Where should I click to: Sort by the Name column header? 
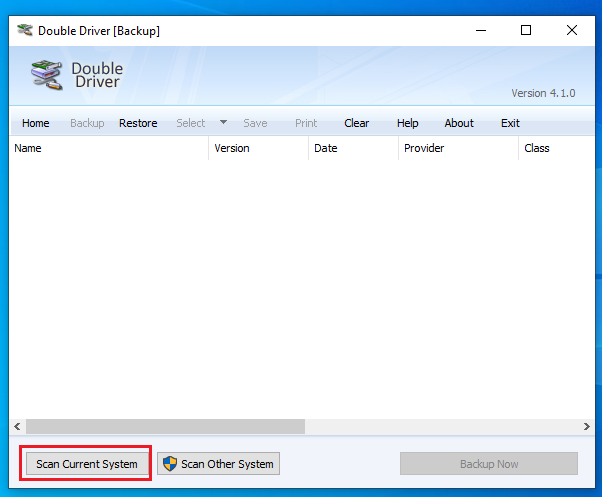[109, 148]
